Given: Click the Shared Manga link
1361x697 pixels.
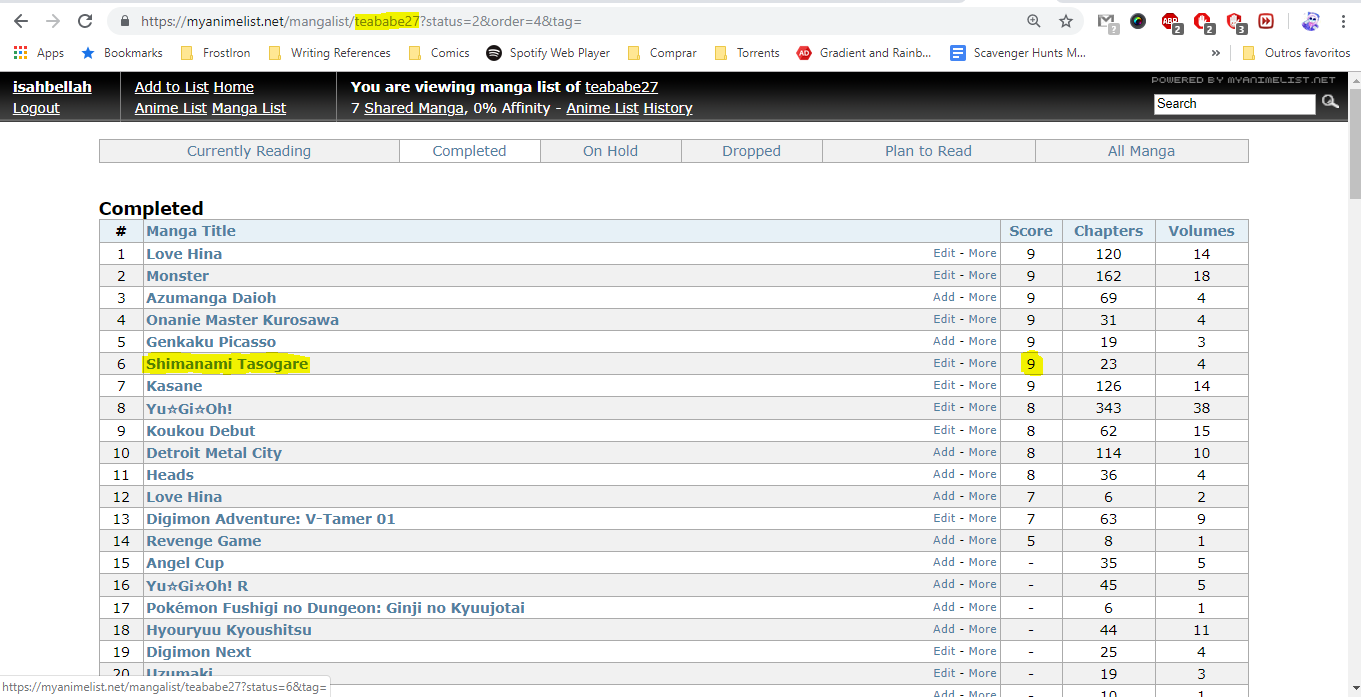Looking at the screenshot, I should point(413,108).
